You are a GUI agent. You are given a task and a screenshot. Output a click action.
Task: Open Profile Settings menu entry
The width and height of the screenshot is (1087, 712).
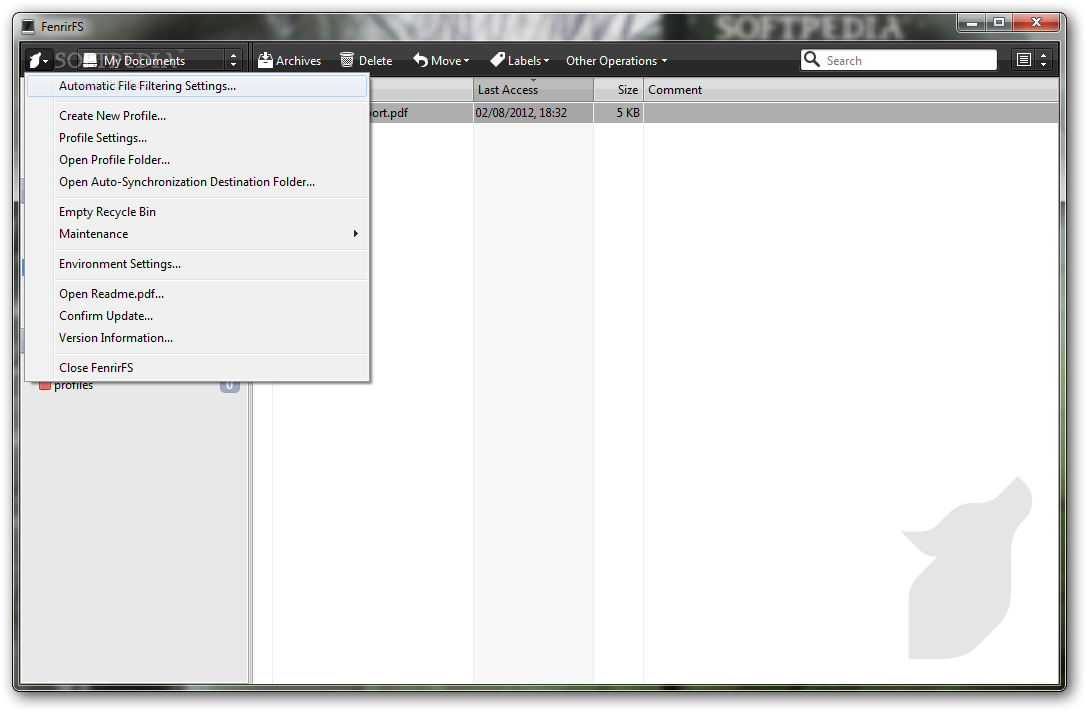(197, 138)
